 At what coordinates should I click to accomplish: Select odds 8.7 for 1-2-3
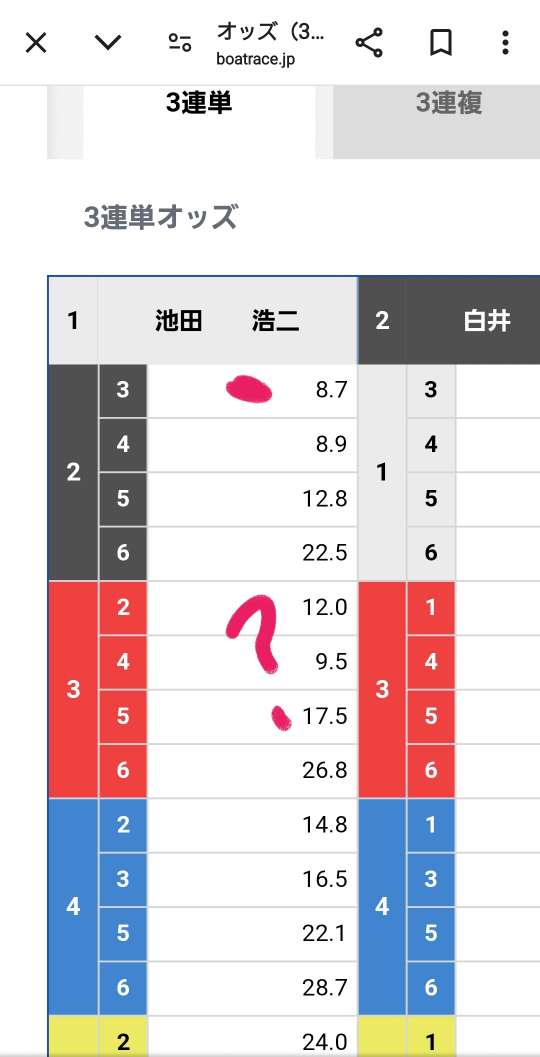click(252, 391)
